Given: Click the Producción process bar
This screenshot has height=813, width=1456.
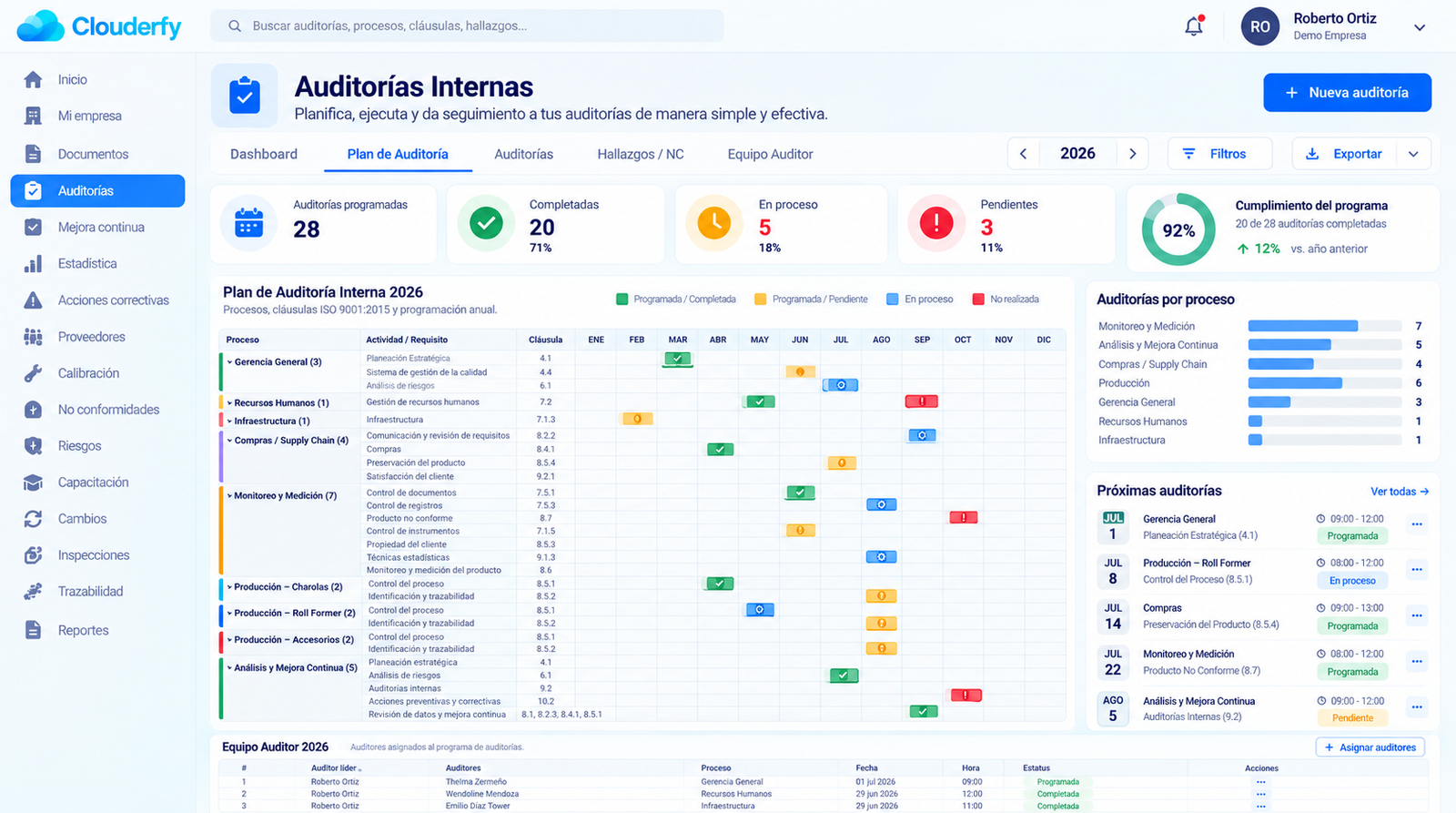Looking at the screenshot, I should click(1324, 382).
